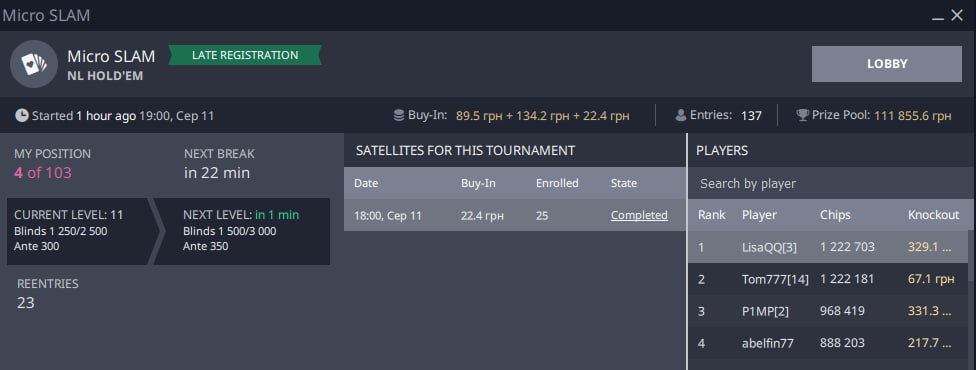The height and width of the screenshot is (370, 976).
Task: Click the Buy-In chips stack icon
Action: tap(399, 115)
